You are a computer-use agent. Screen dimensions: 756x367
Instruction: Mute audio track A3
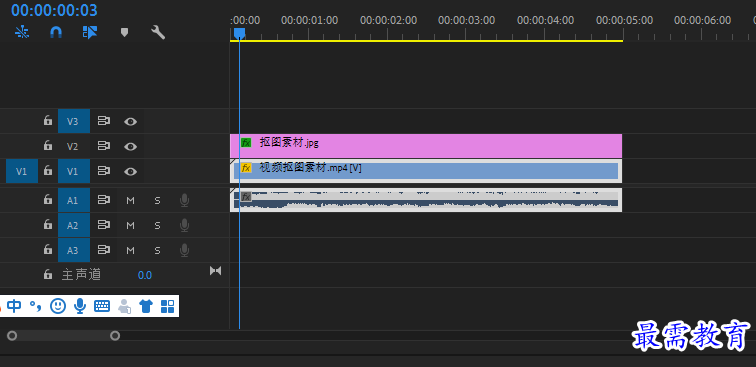pos(130,250)
